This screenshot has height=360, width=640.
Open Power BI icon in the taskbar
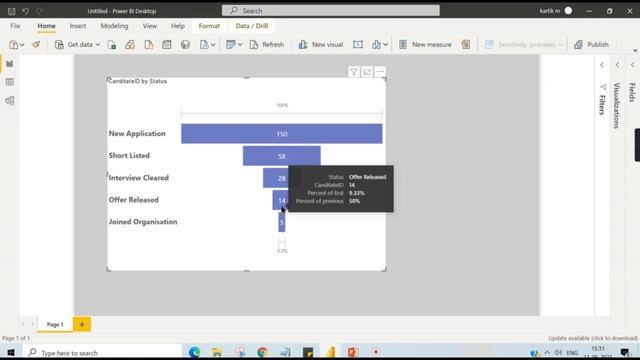[331, 352]
